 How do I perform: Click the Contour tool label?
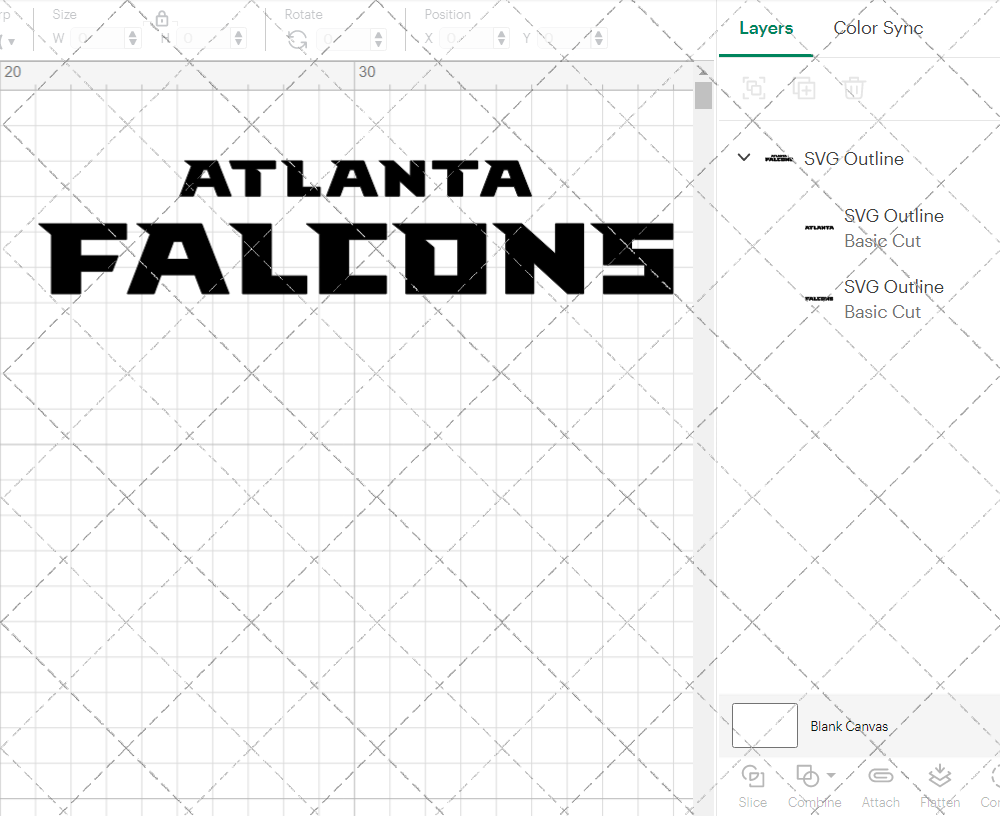(x=990, y=802)
